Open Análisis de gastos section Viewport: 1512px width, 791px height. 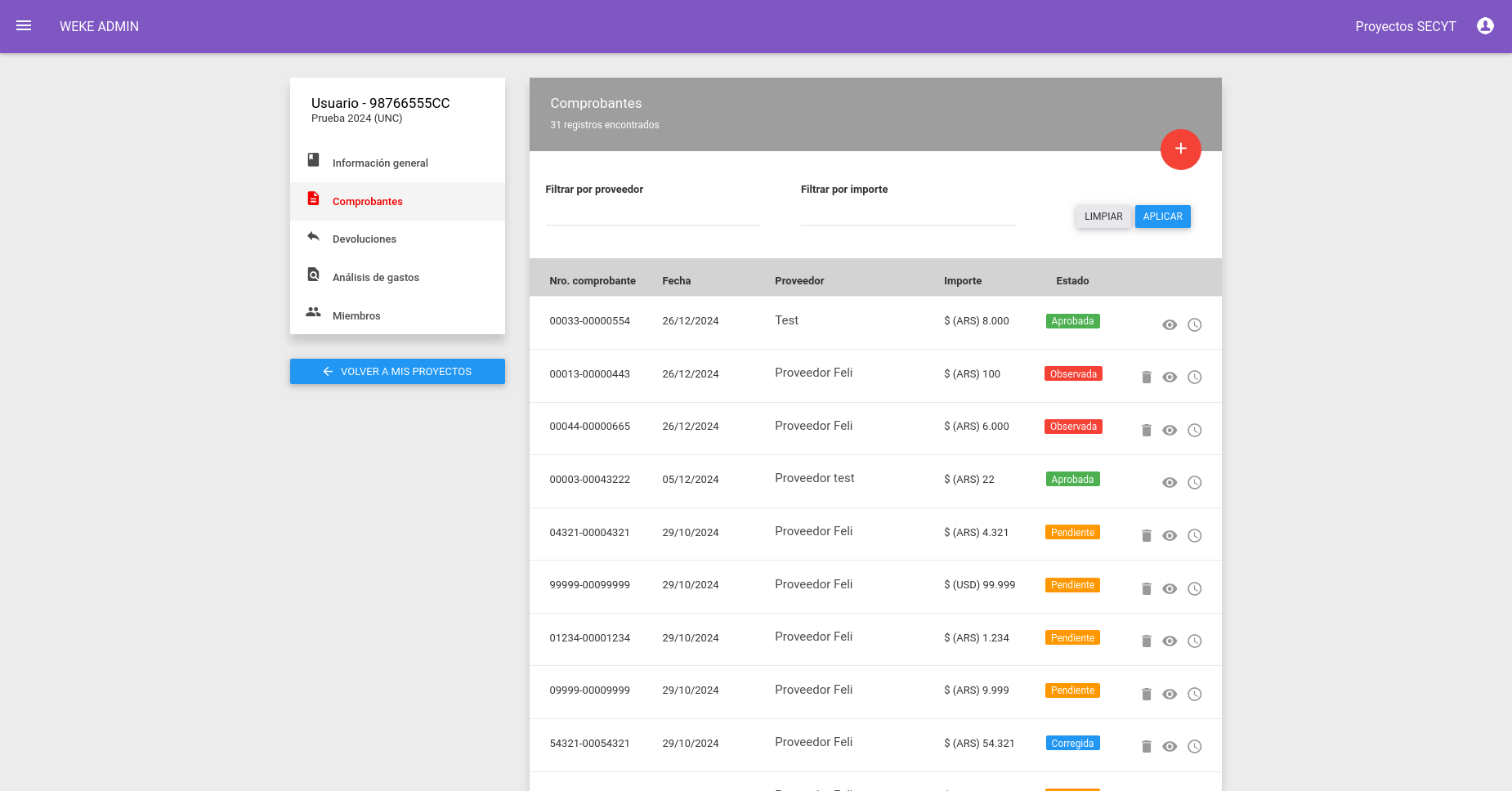click(397, 277)
